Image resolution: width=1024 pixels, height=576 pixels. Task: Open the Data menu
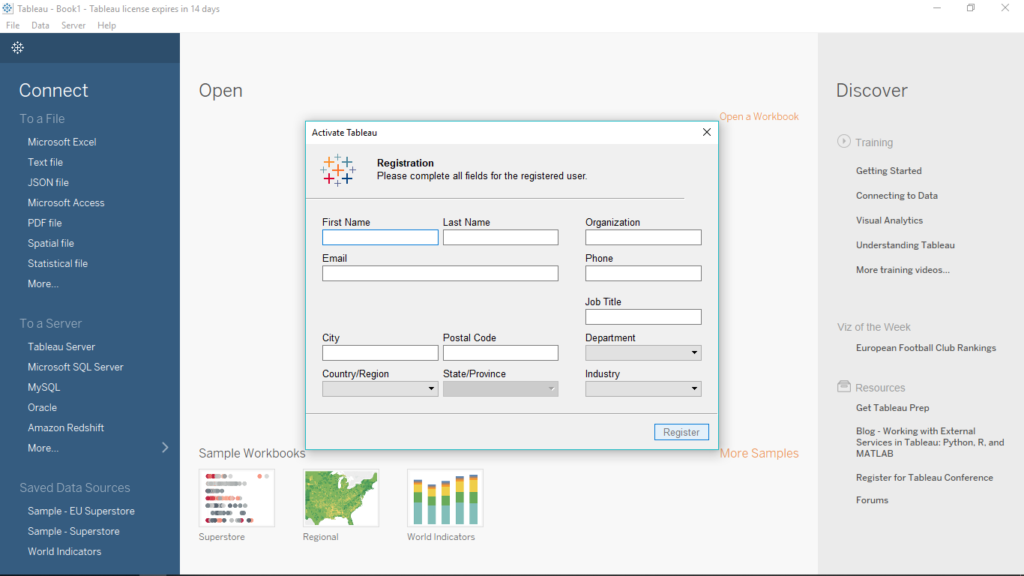pyautogui.click(x=40, y=25)
